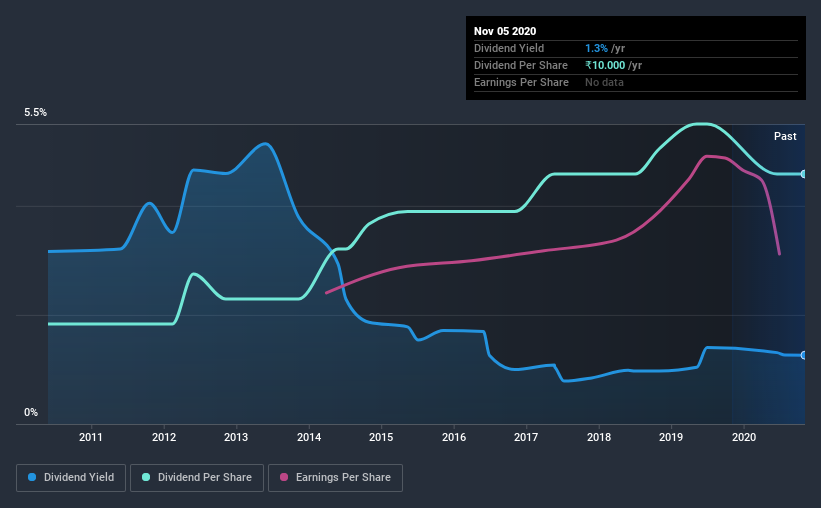Click the 0% y-axis label
821x508 pixels.
click(31, 413)
